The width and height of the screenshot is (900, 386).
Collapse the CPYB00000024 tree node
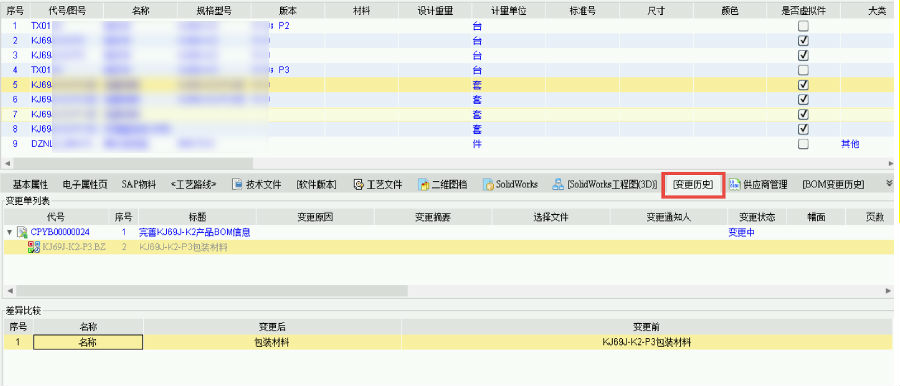[x=10, y=233]
